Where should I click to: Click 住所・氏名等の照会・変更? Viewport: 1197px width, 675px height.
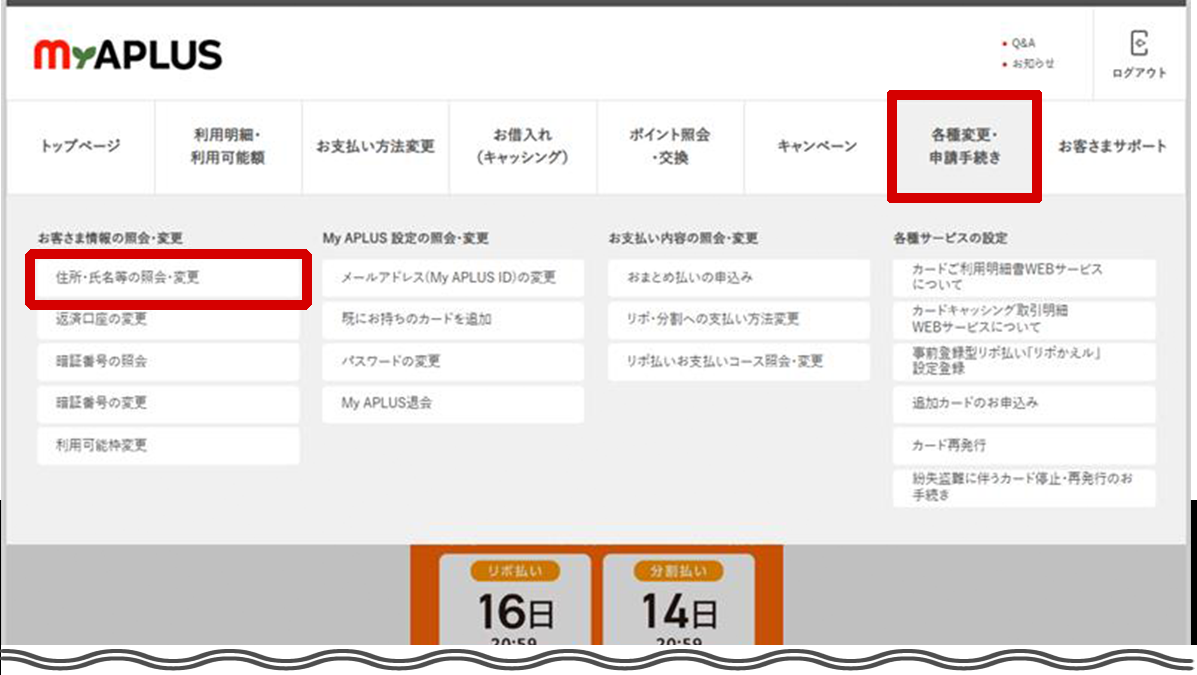(167, 278)
